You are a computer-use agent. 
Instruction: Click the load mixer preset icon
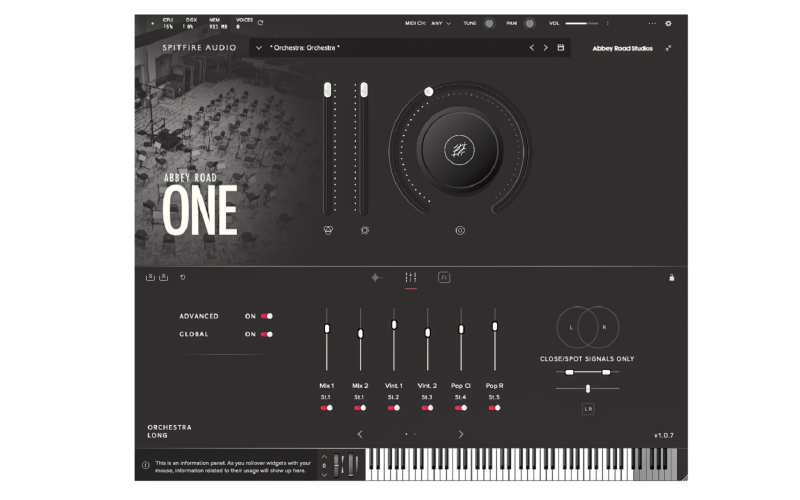pos(163,277)
